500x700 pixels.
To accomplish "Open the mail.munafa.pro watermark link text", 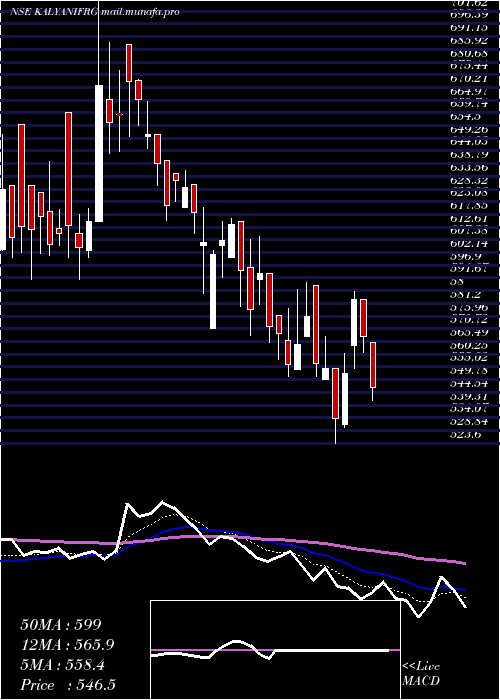I will 140,12.
